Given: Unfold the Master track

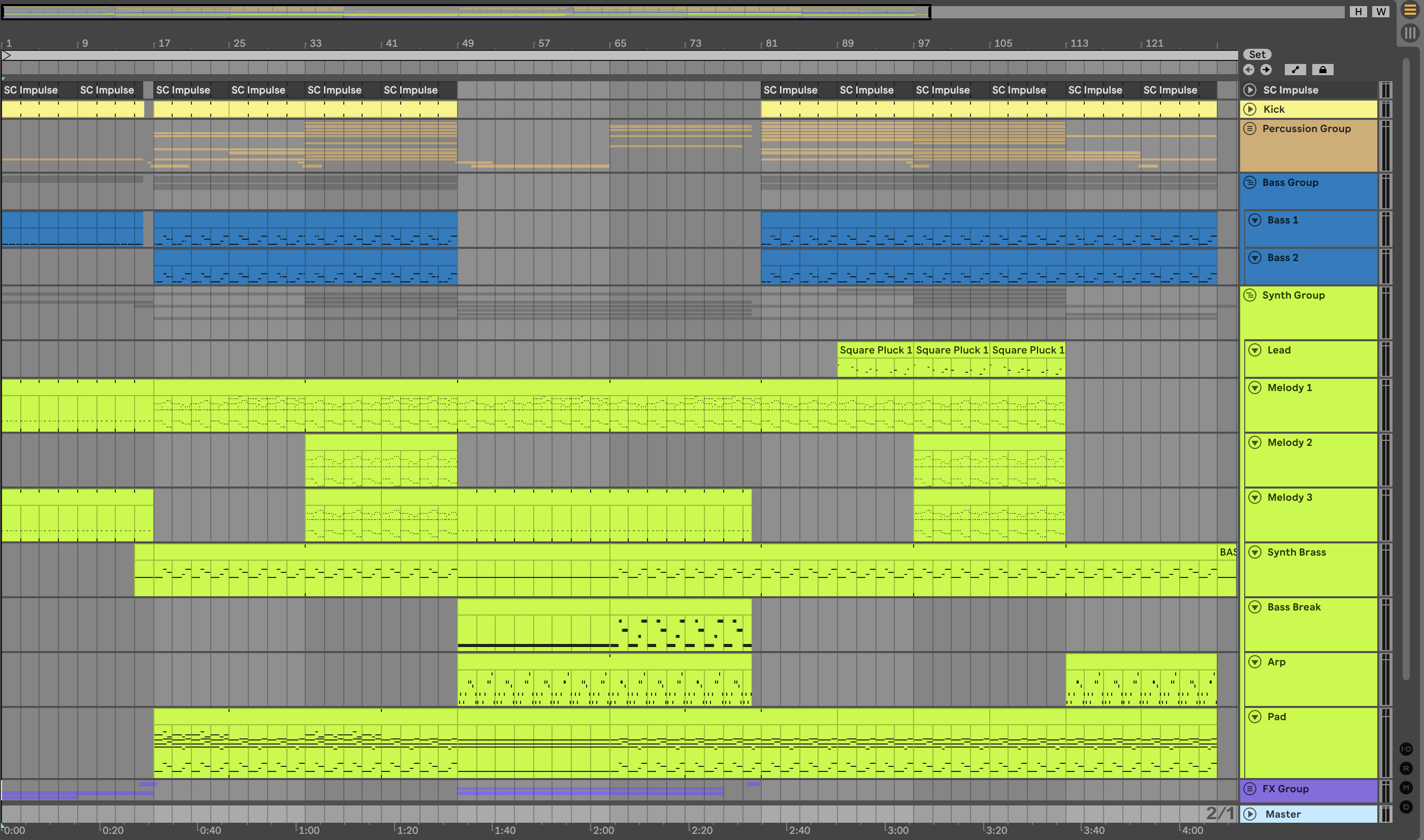Looking at the screenshot, I should [x=1250, y=814].
